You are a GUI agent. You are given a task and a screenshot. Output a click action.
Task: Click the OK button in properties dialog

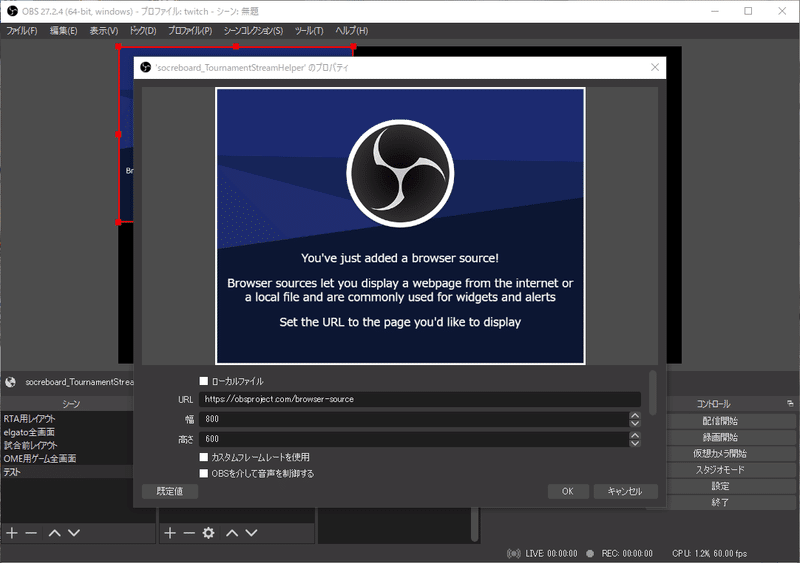tap(568, 491)
